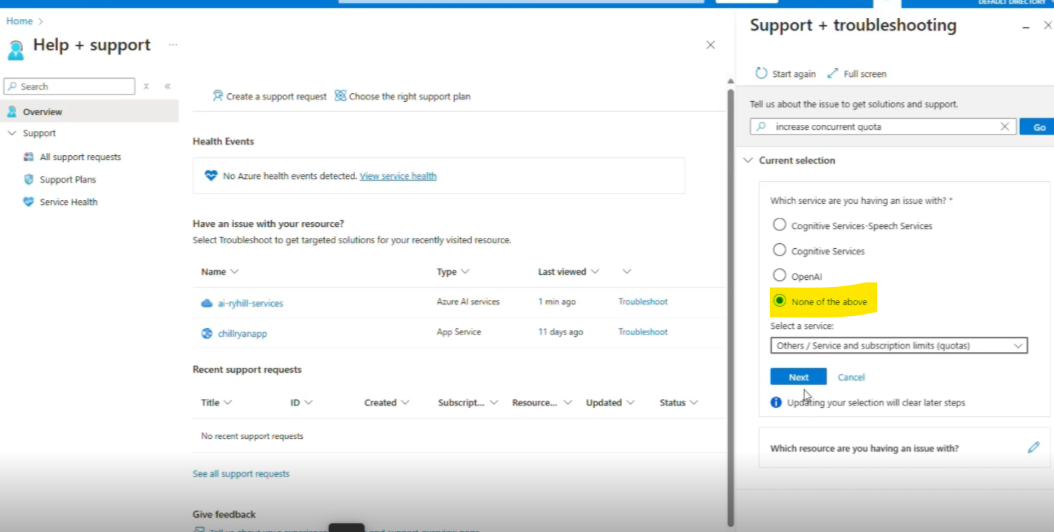Open the Status column sort chevron
The width and height of the screenshot is (1054, 532).
[x=694, y=402]
